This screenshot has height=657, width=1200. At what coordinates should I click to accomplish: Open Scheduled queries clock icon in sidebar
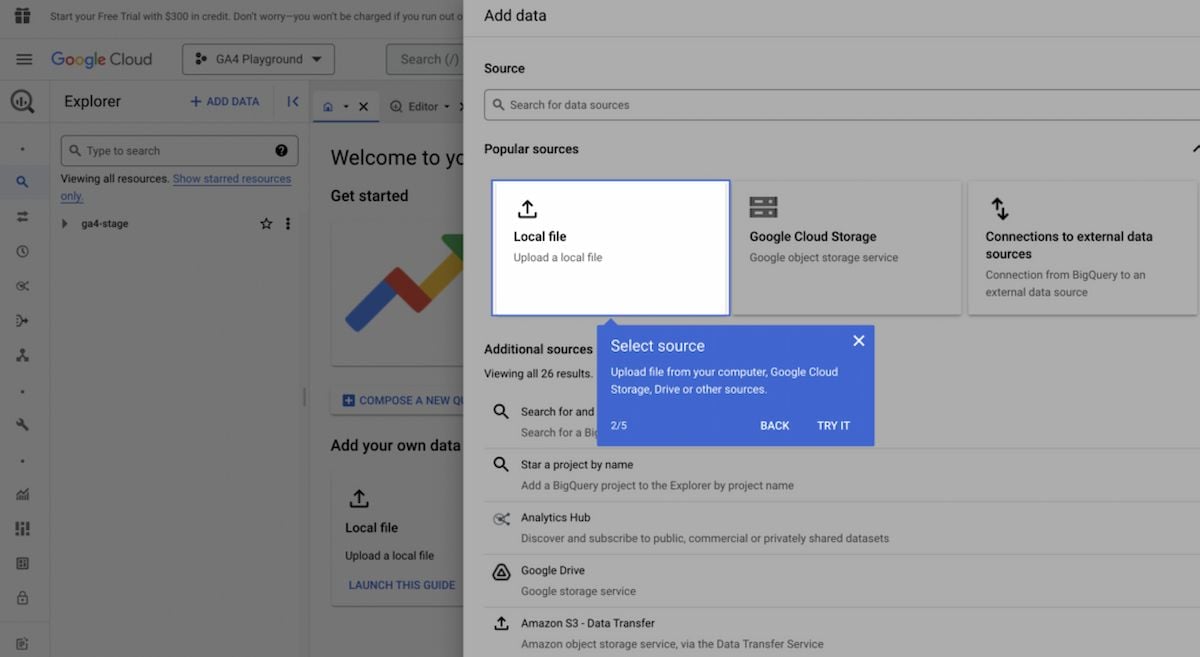coord(22,252)
